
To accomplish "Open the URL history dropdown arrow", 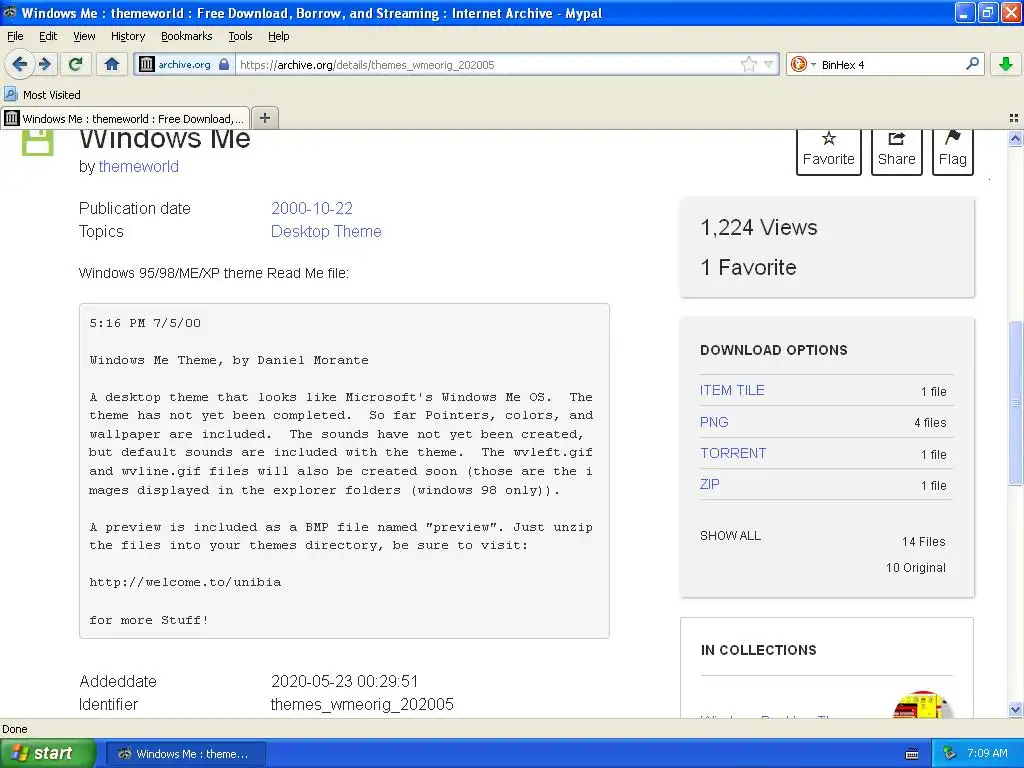I will (x=769, y=64).
